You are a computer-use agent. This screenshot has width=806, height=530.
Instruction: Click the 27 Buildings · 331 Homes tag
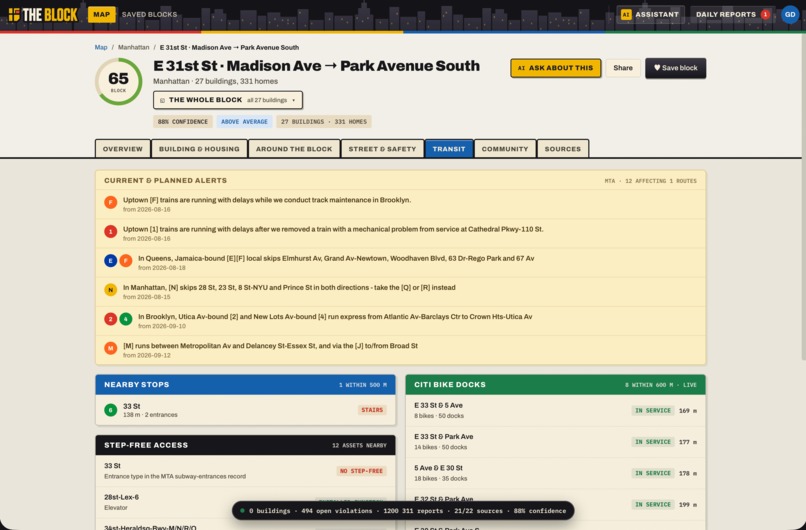tap(324, 122)
